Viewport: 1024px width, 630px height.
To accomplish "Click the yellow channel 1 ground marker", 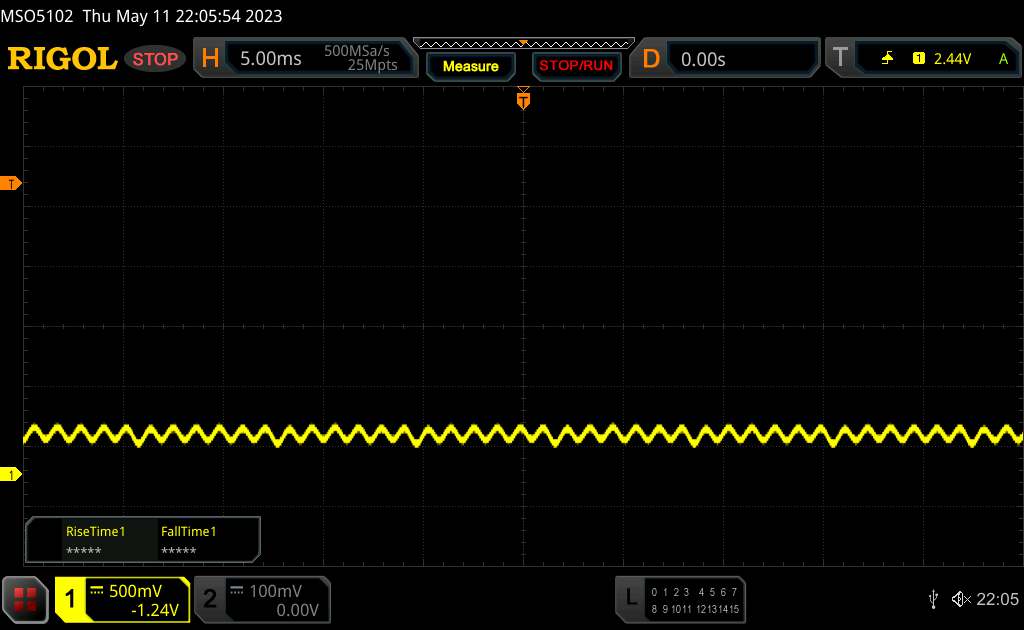I will click(x=10, y=475).
